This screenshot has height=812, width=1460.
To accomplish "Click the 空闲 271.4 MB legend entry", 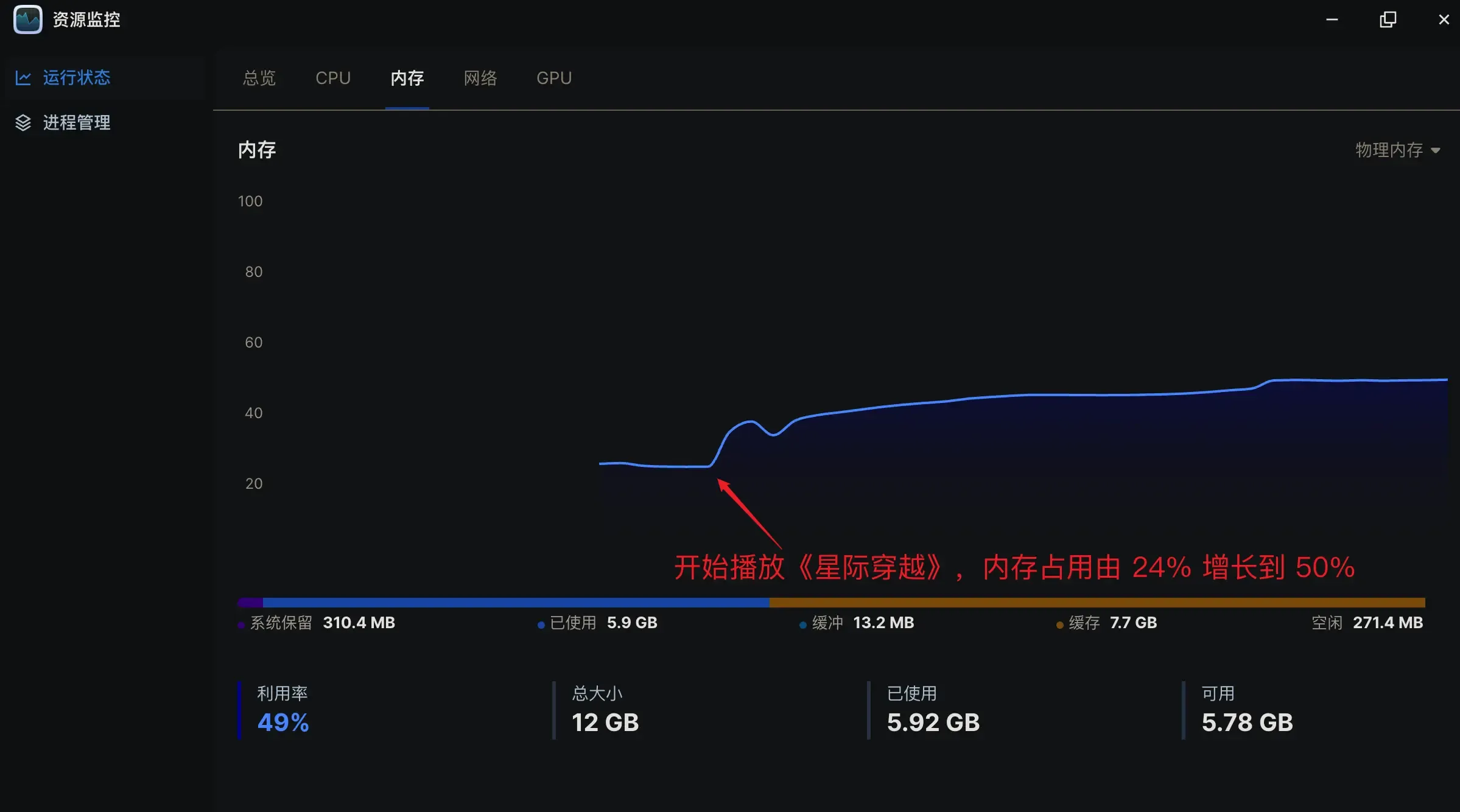I will [x=1367, y=623].
